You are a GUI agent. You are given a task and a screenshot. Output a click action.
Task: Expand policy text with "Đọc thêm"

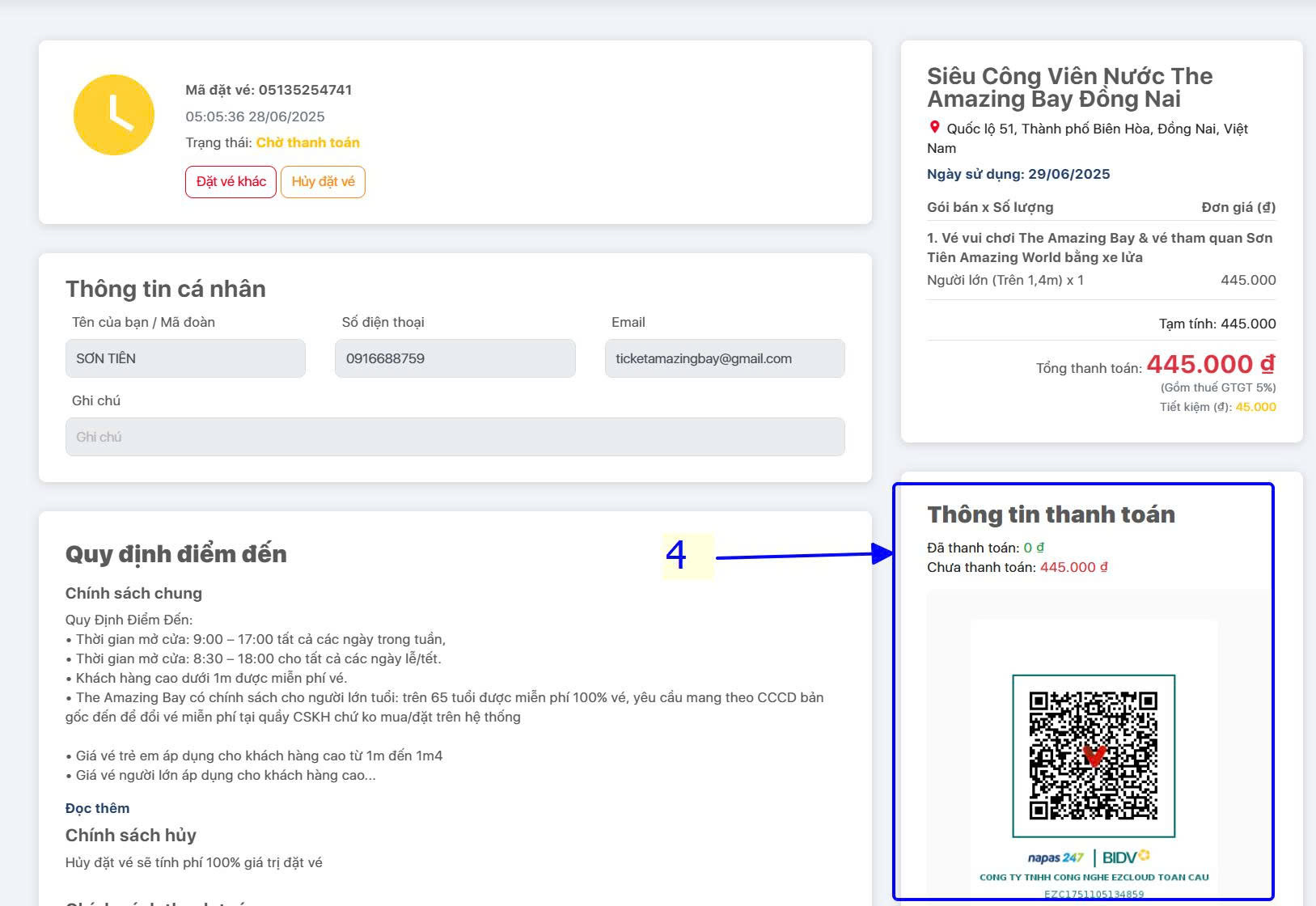[x=97, y=808]
